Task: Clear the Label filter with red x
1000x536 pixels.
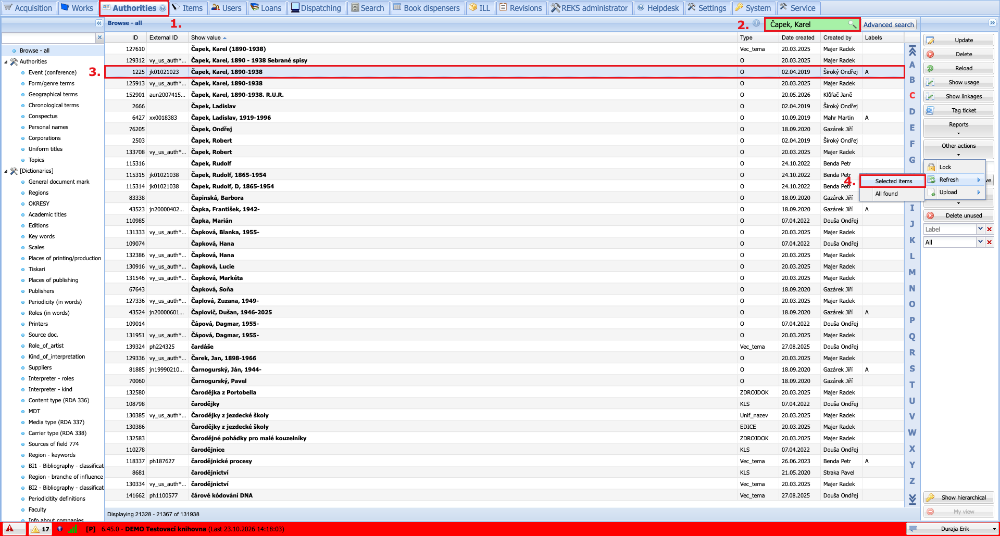Action: pos(990,229)
